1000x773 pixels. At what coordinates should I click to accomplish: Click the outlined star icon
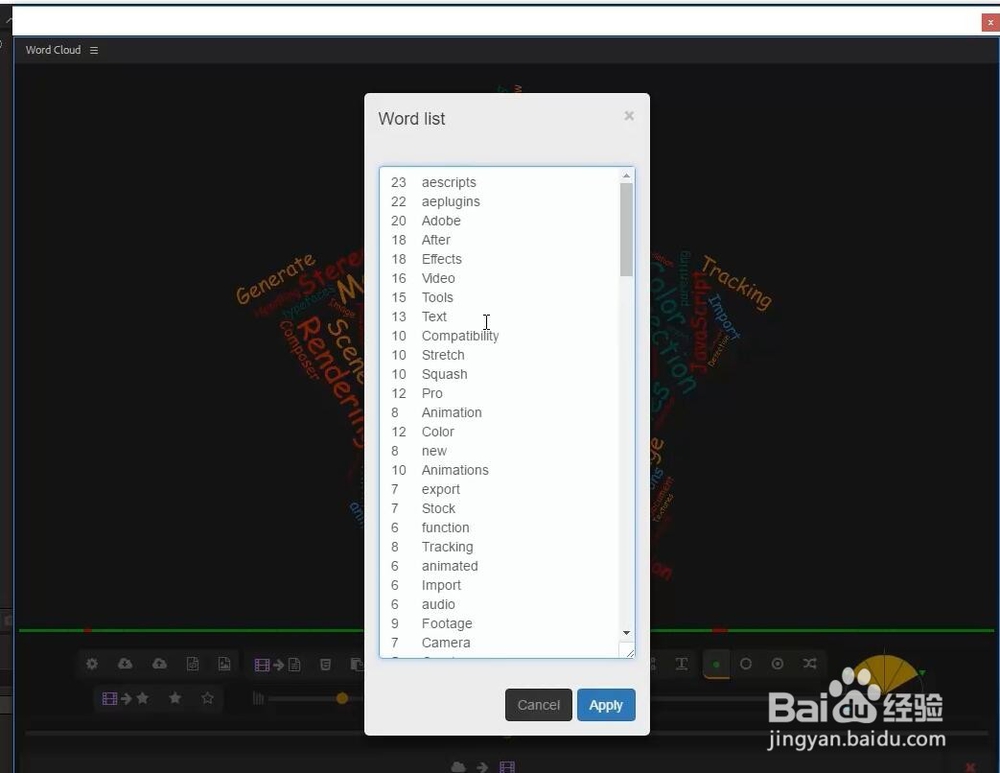pyautogui.click(x=207, y=698)
